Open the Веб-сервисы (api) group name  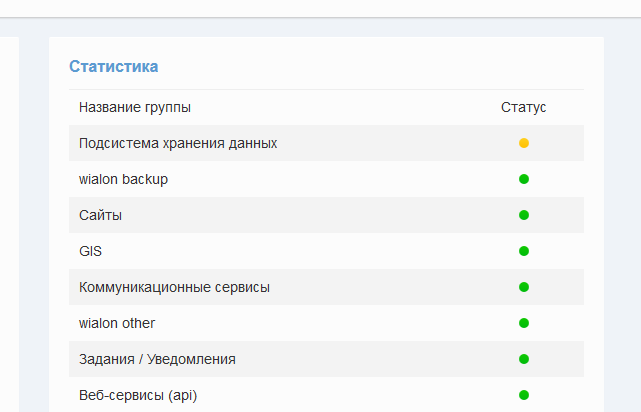[x=138, y=395]
